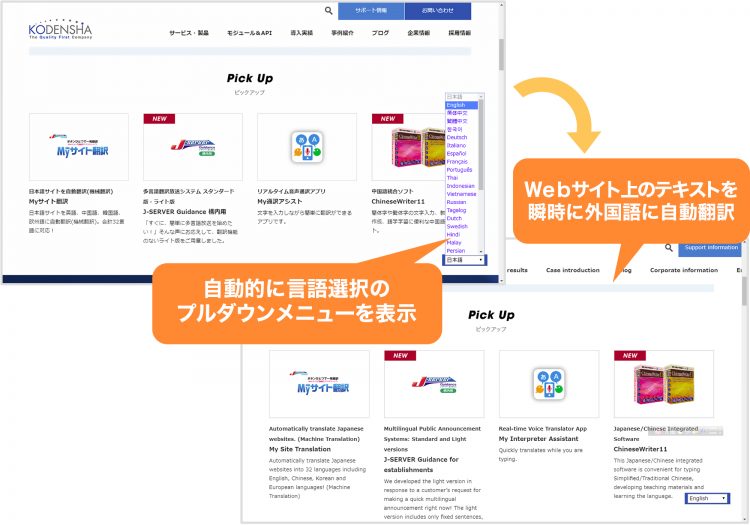Click the Support information button
Screen dimensions: 750x525
(710, 248)
